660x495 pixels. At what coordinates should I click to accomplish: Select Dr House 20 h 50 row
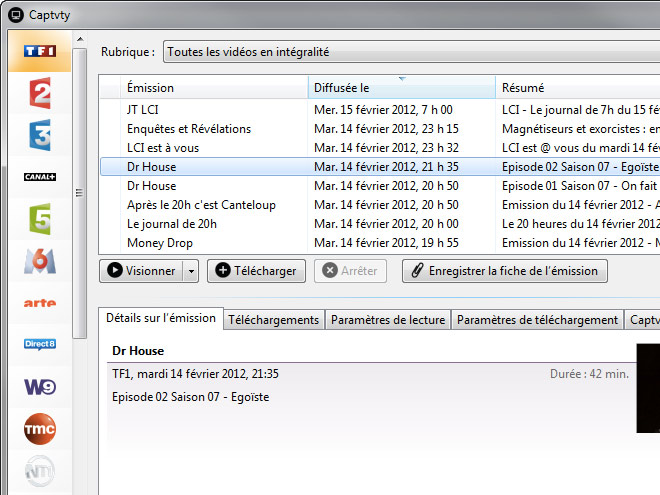380,186
